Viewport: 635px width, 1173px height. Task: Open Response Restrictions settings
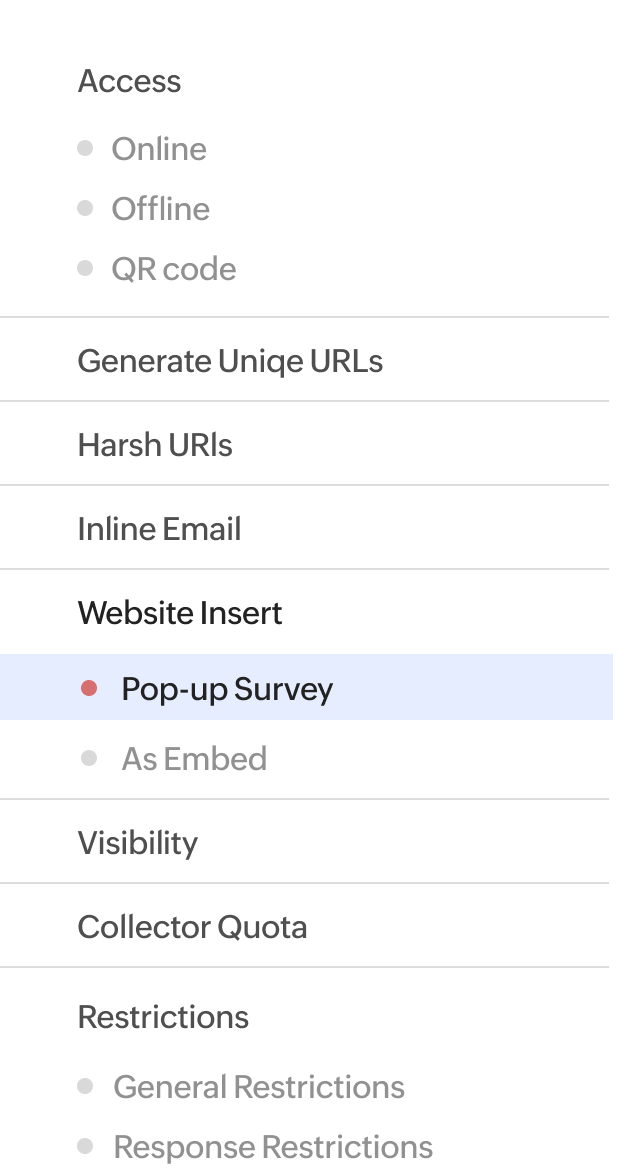click(x=273, y=1147)
